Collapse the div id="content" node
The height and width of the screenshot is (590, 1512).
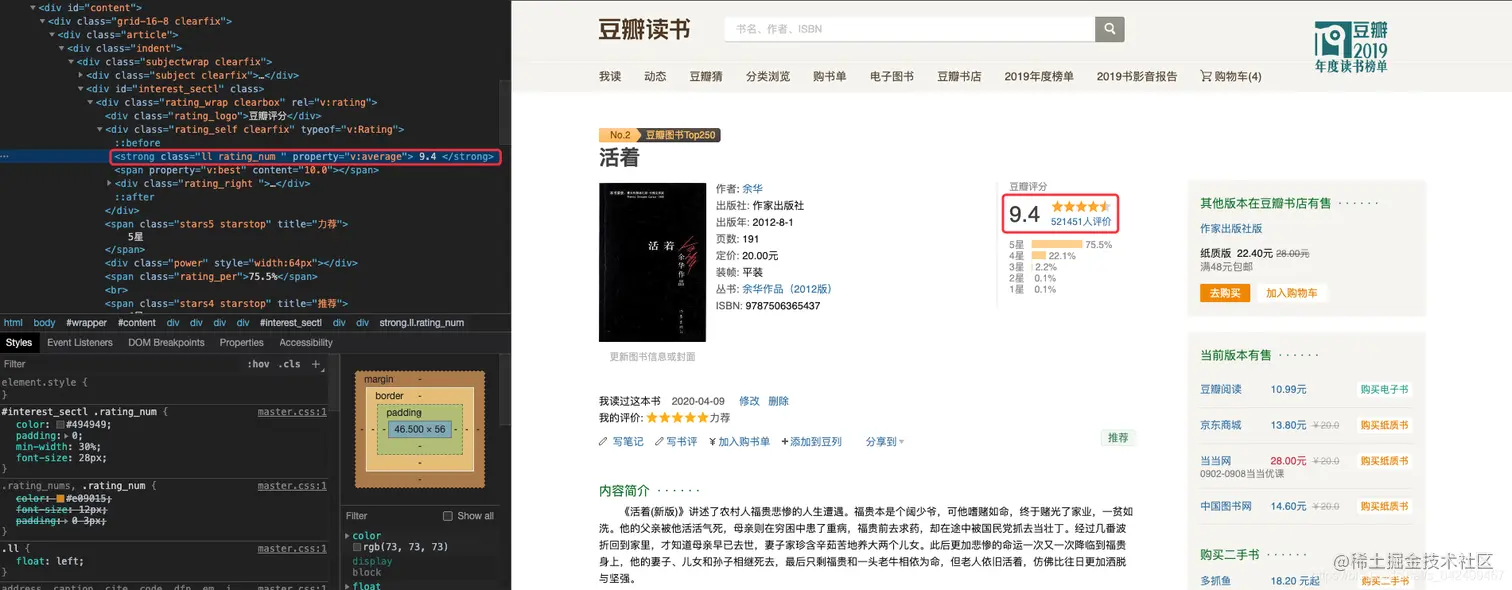[33, 8]
